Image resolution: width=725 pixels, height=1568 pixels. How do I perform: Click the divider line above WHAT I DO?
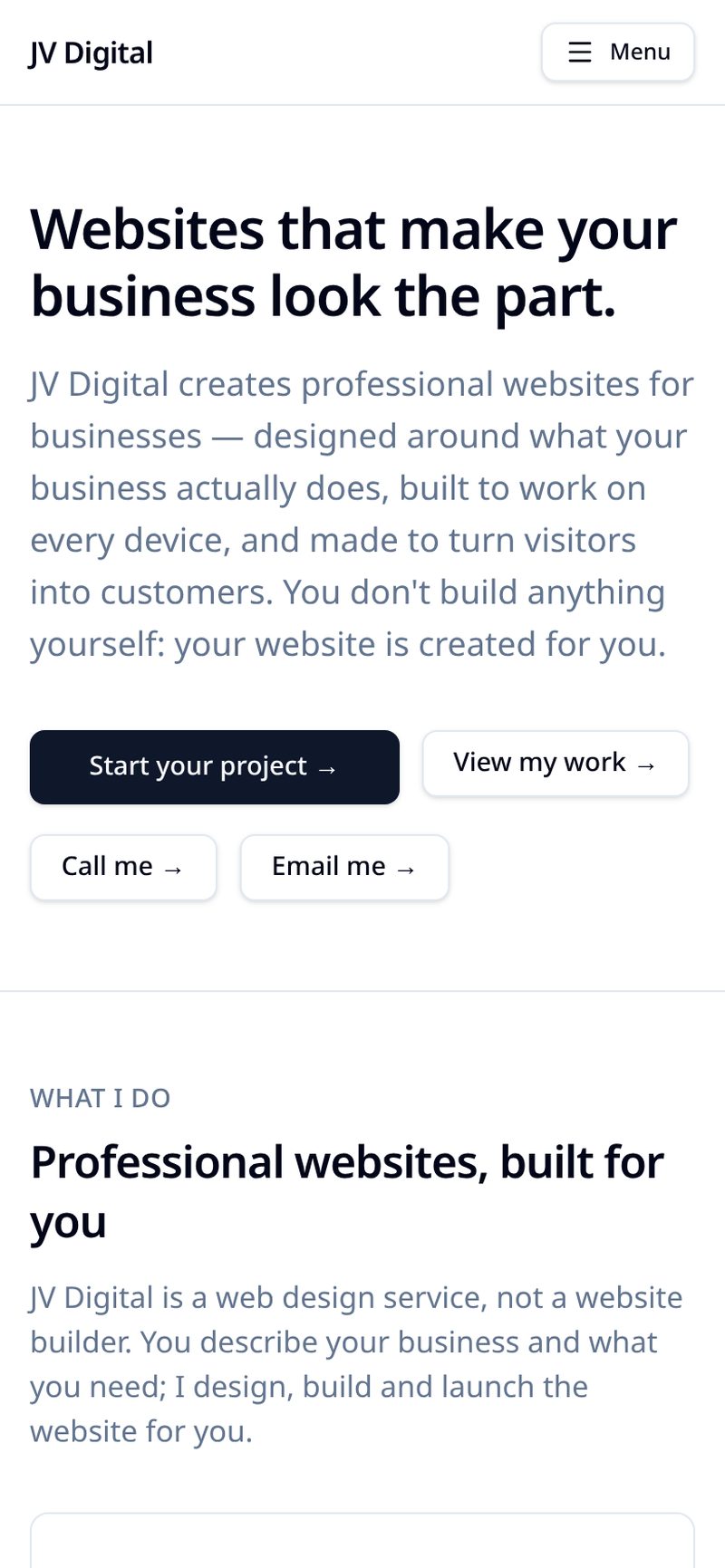click(x=362, y=991)
